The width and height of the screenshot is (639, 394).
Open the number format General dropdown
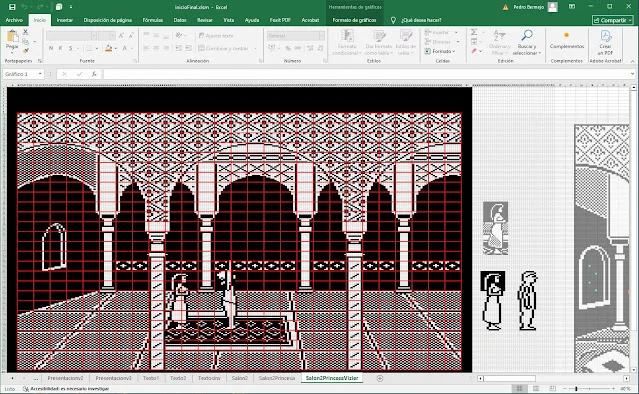[322, 36]
